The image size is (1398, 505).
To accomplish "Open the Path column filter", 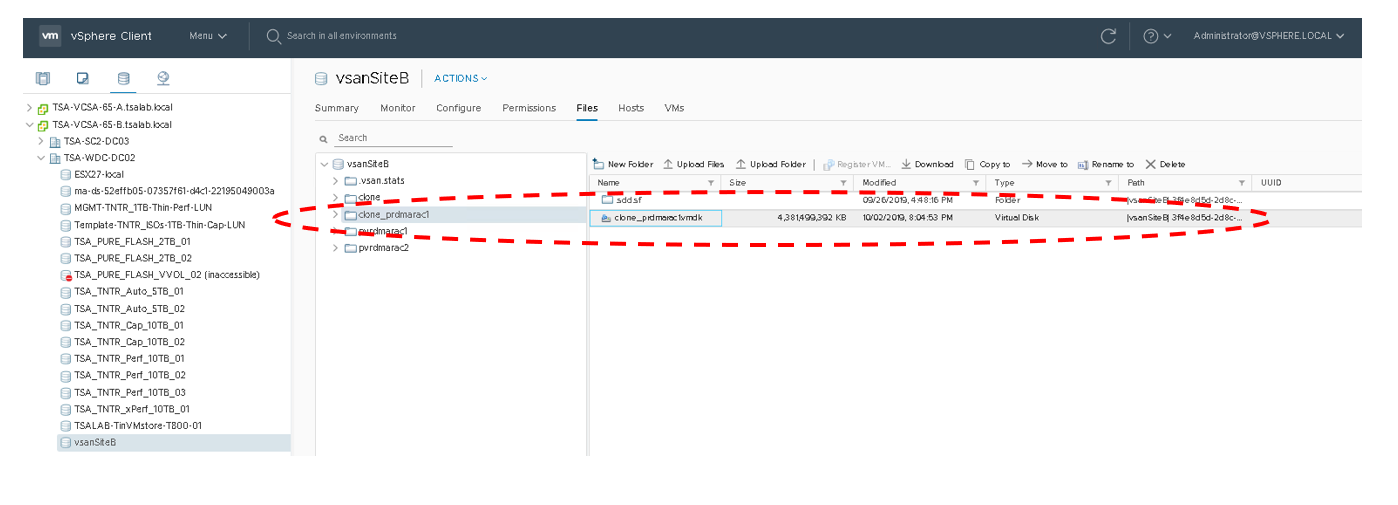I will point(1241,183).
